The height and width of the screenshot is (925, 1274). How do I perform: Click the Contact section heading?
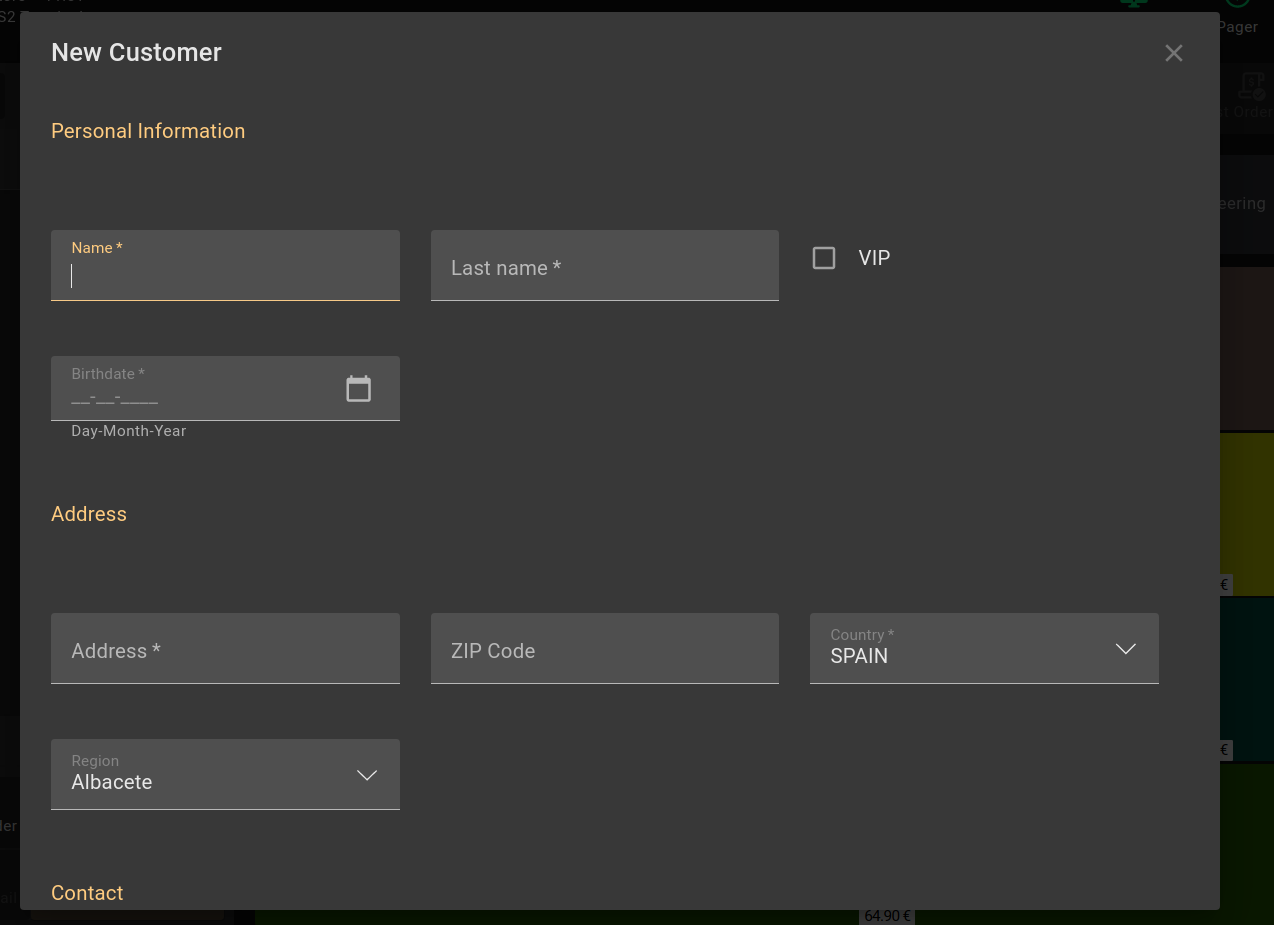click(x=87, y=893)
